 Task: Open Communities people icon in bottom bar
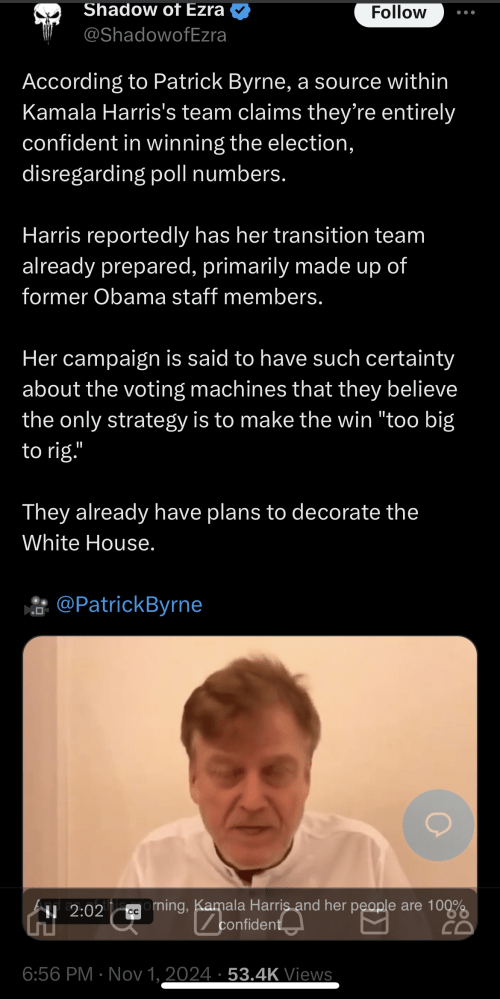pyautogui.click(x=457, y=921)
